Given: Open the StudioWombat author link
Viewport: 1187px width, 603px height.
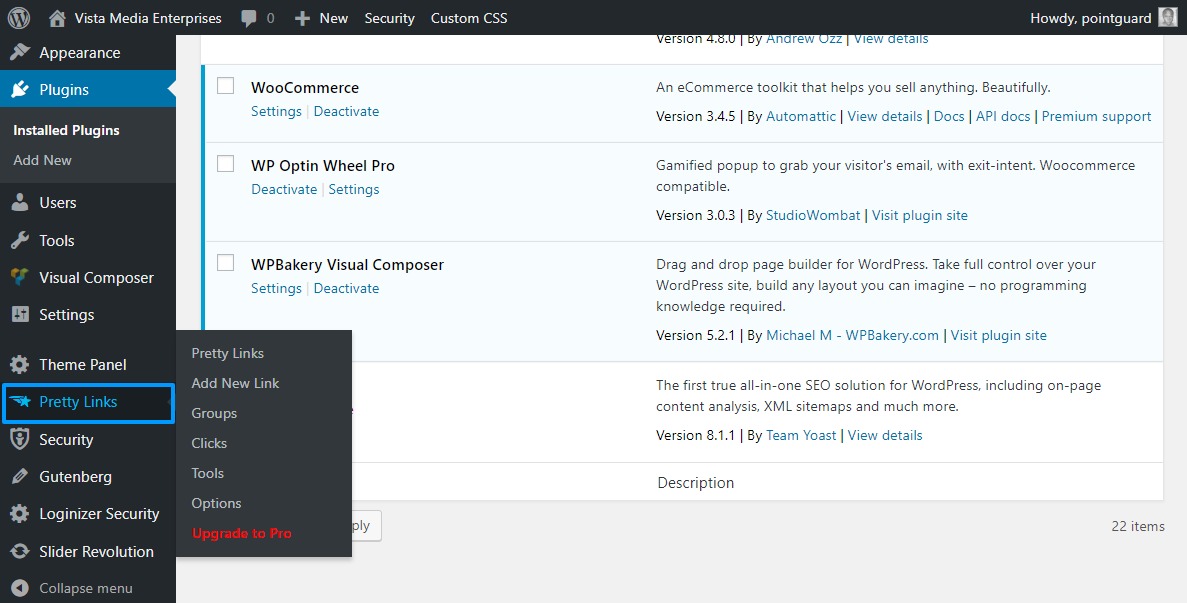Looking at the screenshot, I should point(813,216).
